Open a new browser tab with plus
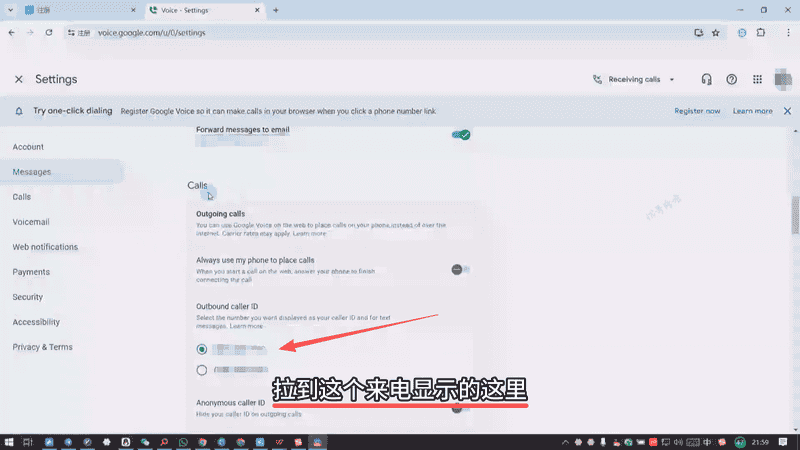800x450 pixels. pyautogui.click(x=276, y=10)
